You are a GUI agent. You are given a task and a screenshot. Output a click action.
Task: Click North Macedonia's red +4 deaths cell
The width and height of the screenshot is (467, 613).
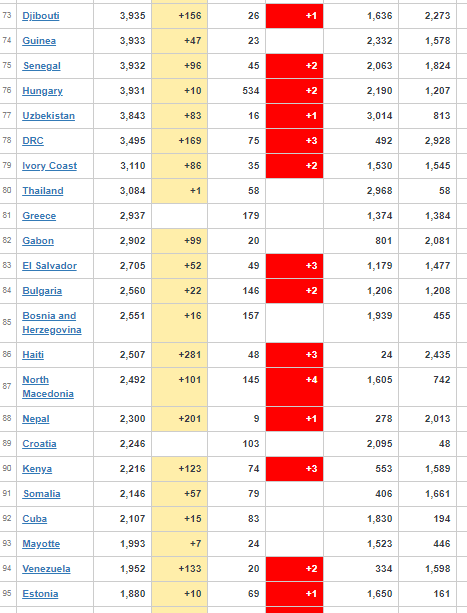coord(295,387)
